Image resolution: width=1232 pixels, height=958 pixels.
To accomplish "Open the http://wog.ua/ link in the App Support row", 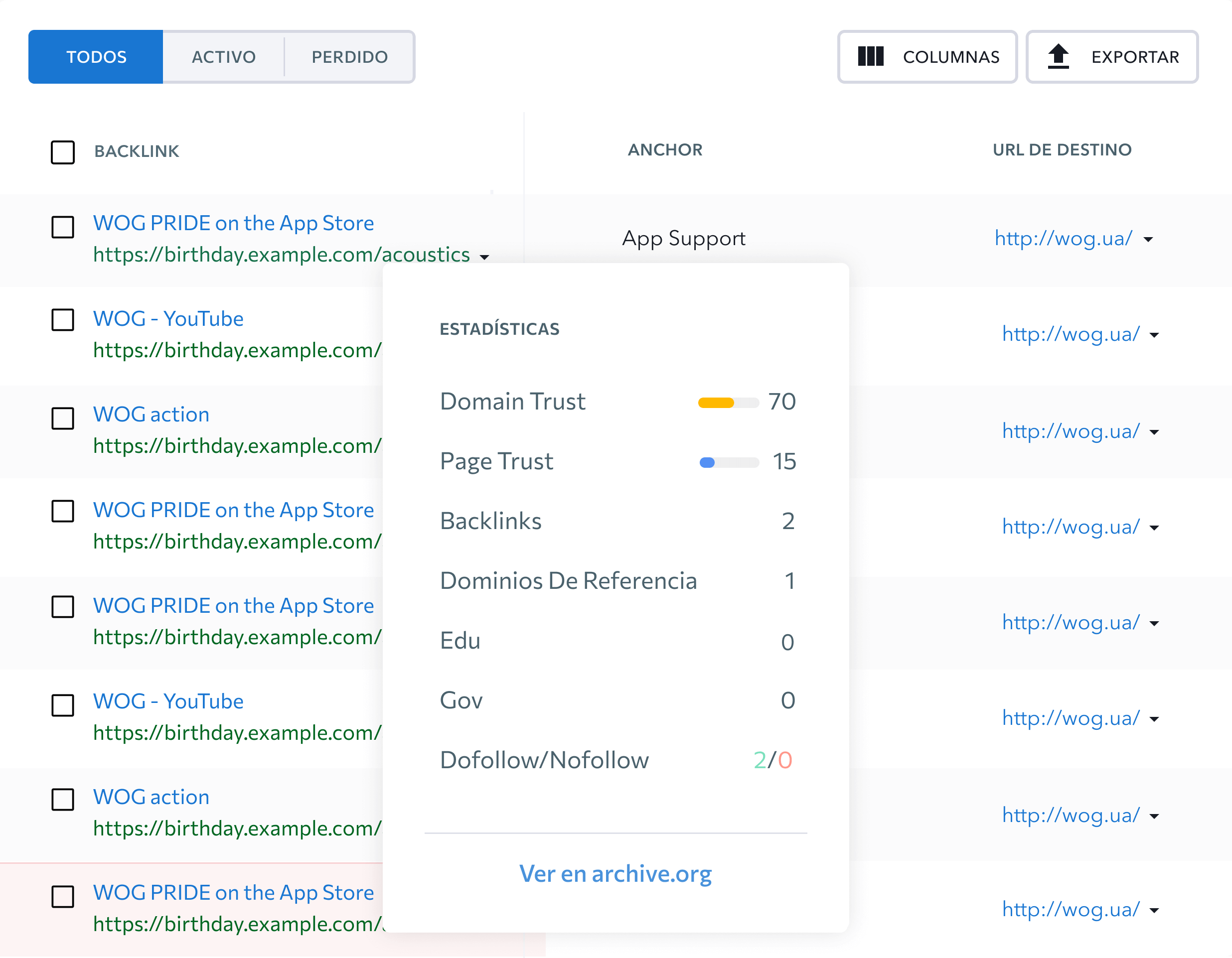I will point(1064,239).
